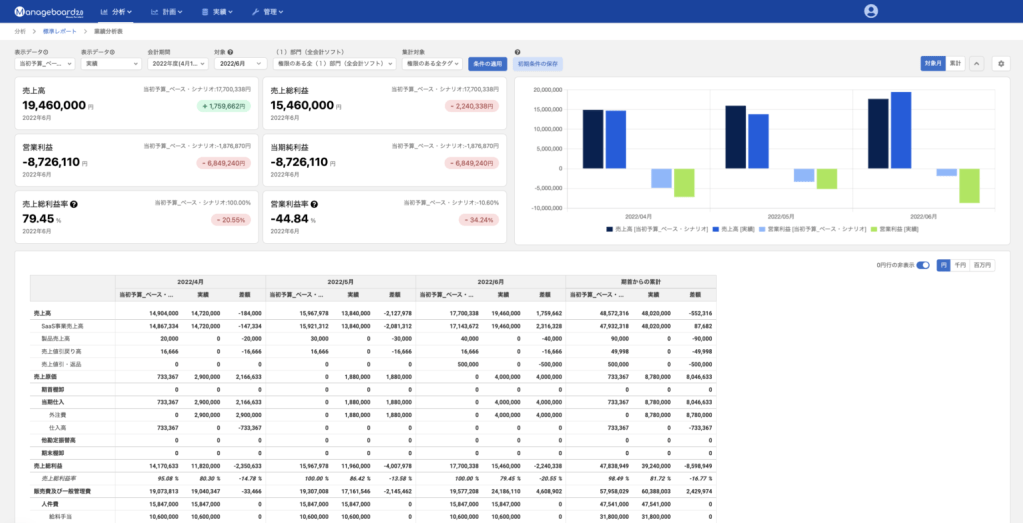The image size is (1023, 523).
Task: Open the 会計期間 dropdown
Action: coord(178,64)
